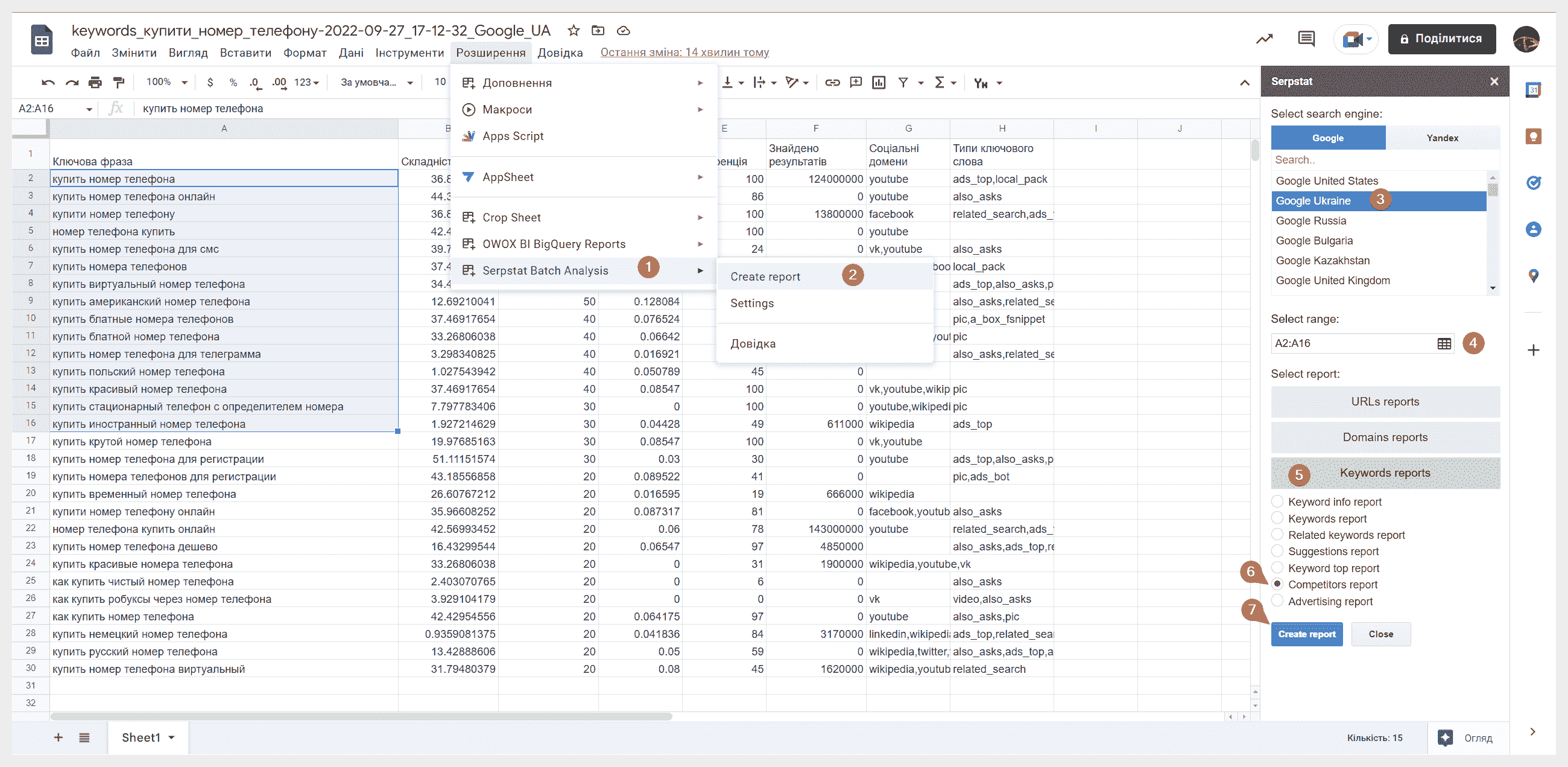Select Suggestions report option
1568x767 pixels.
[1277, 551]
